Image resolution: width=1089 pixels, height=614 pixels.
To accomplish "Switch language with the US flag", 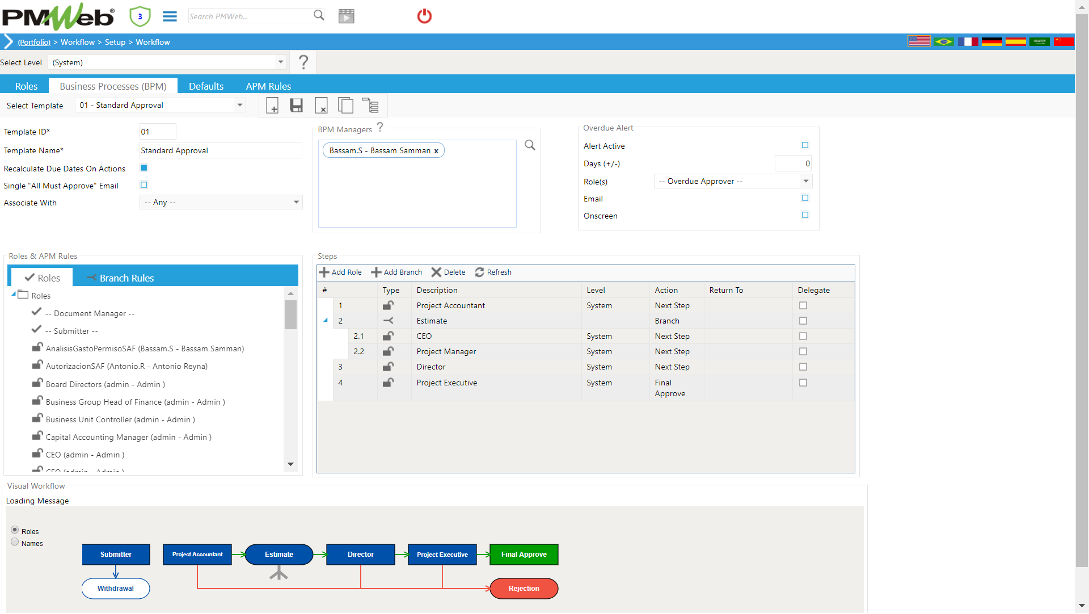I will pyautogui.click(x=919, y=42).
